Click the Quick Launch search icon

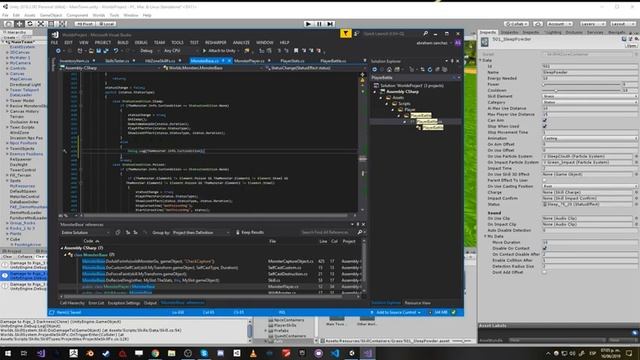coord(425,34)
